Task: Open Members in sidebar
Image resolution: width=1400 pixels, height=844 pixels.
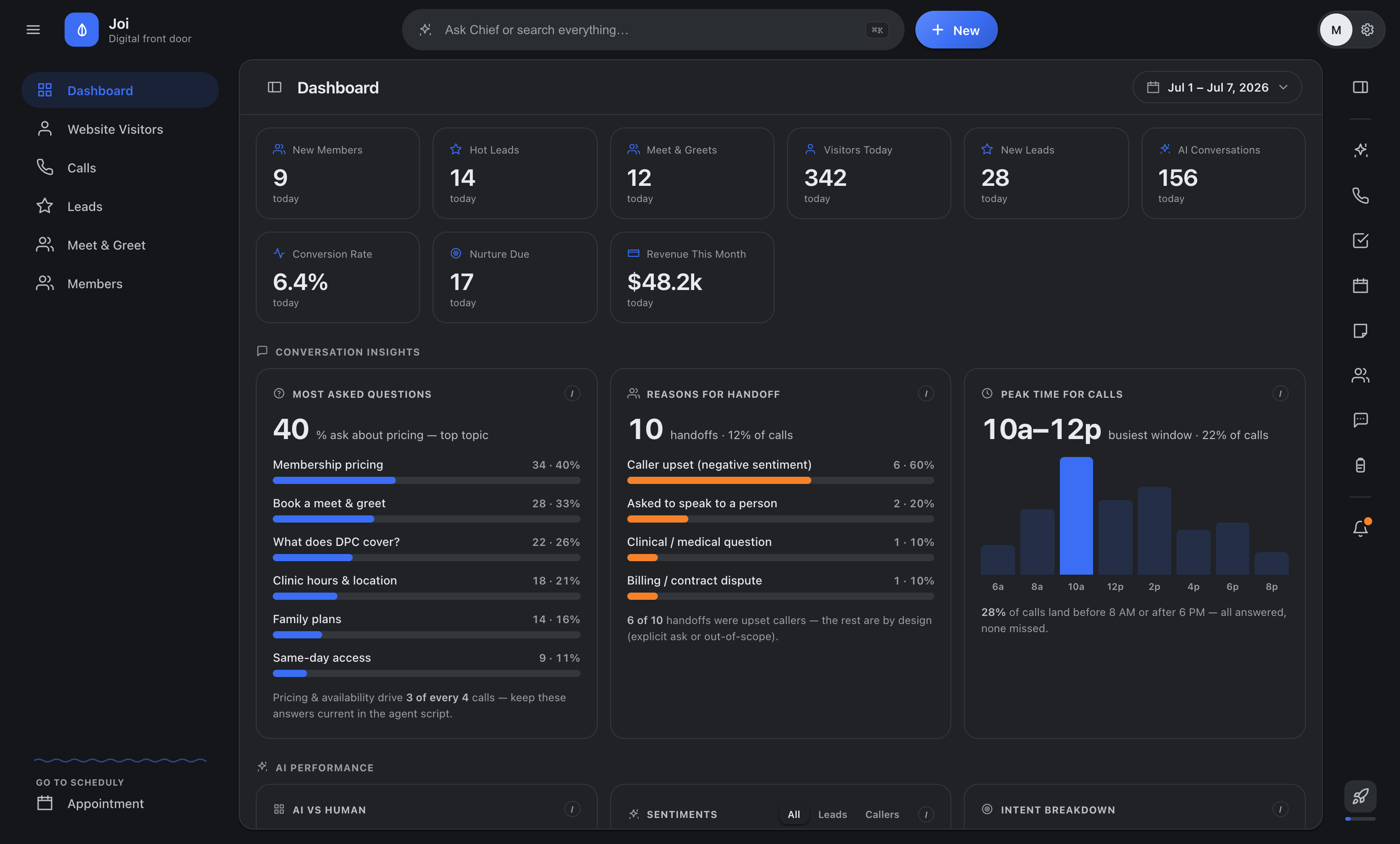Action: tap(120, 284)
